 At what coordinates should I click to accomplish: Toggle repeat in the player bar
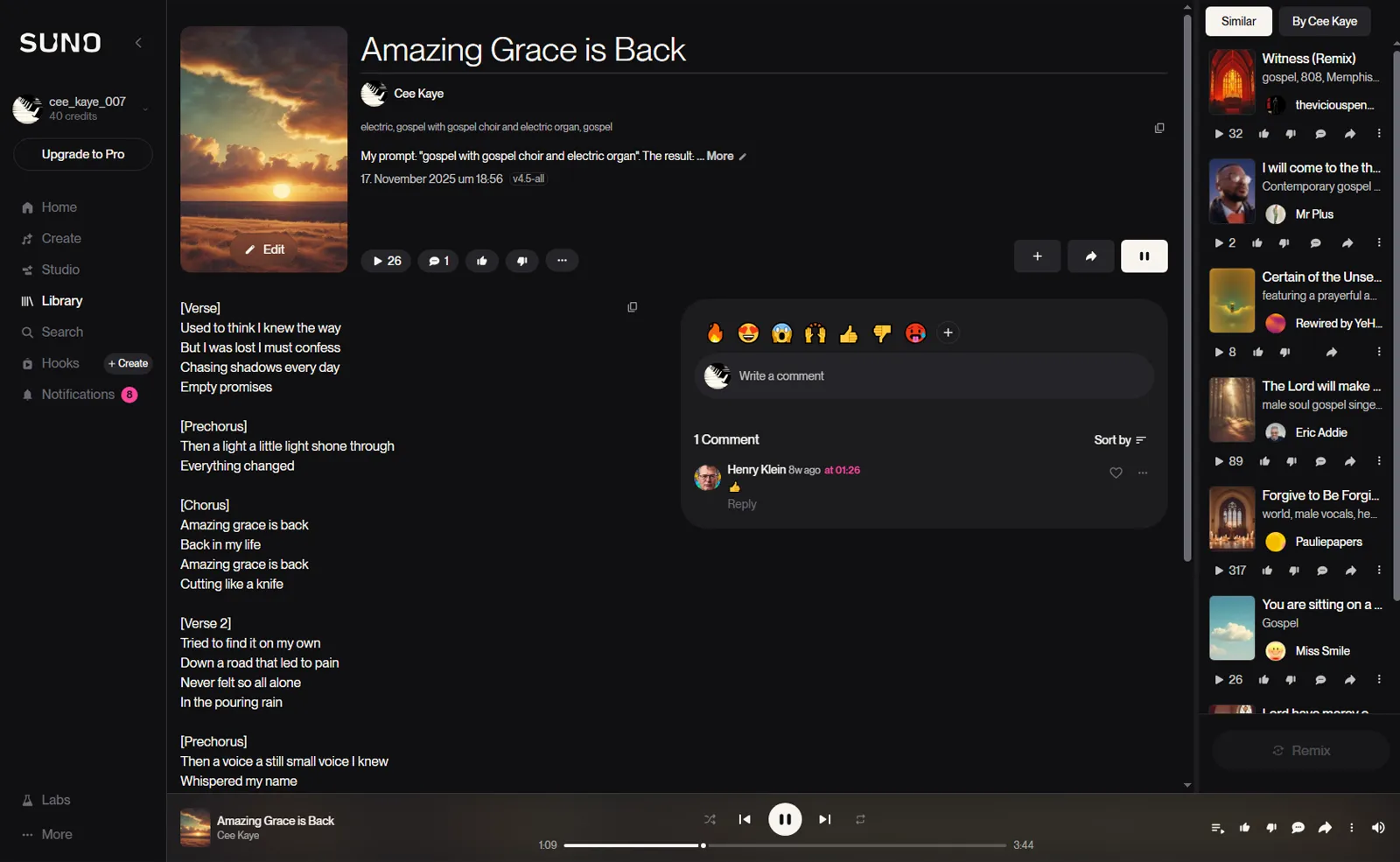[860, 820]
